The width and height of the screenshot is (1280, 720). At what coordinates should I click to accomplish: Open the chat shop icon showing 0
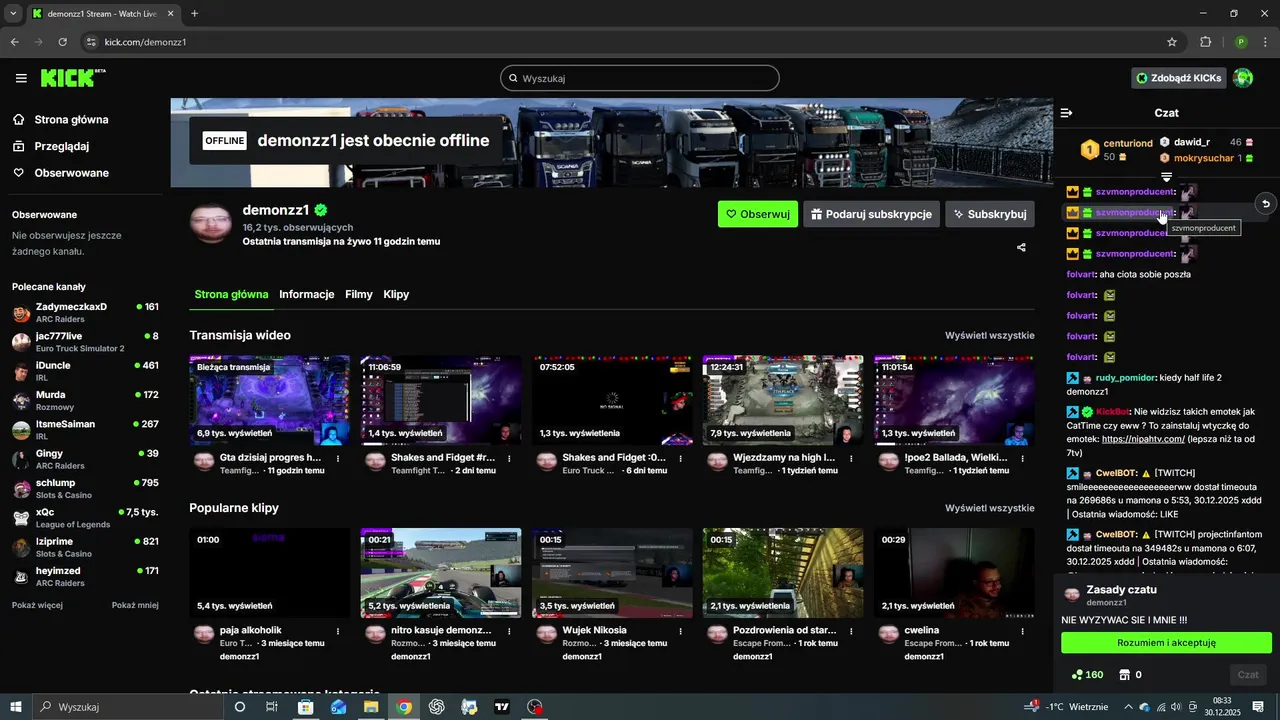pyautogui.click(x=1131, y=675)
